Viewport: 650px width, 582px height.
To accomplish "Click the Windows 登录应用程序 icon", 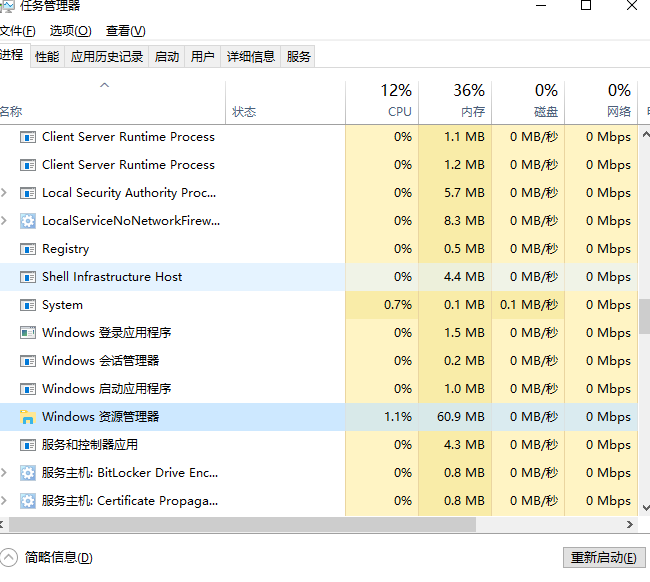I will coord(28,333).
